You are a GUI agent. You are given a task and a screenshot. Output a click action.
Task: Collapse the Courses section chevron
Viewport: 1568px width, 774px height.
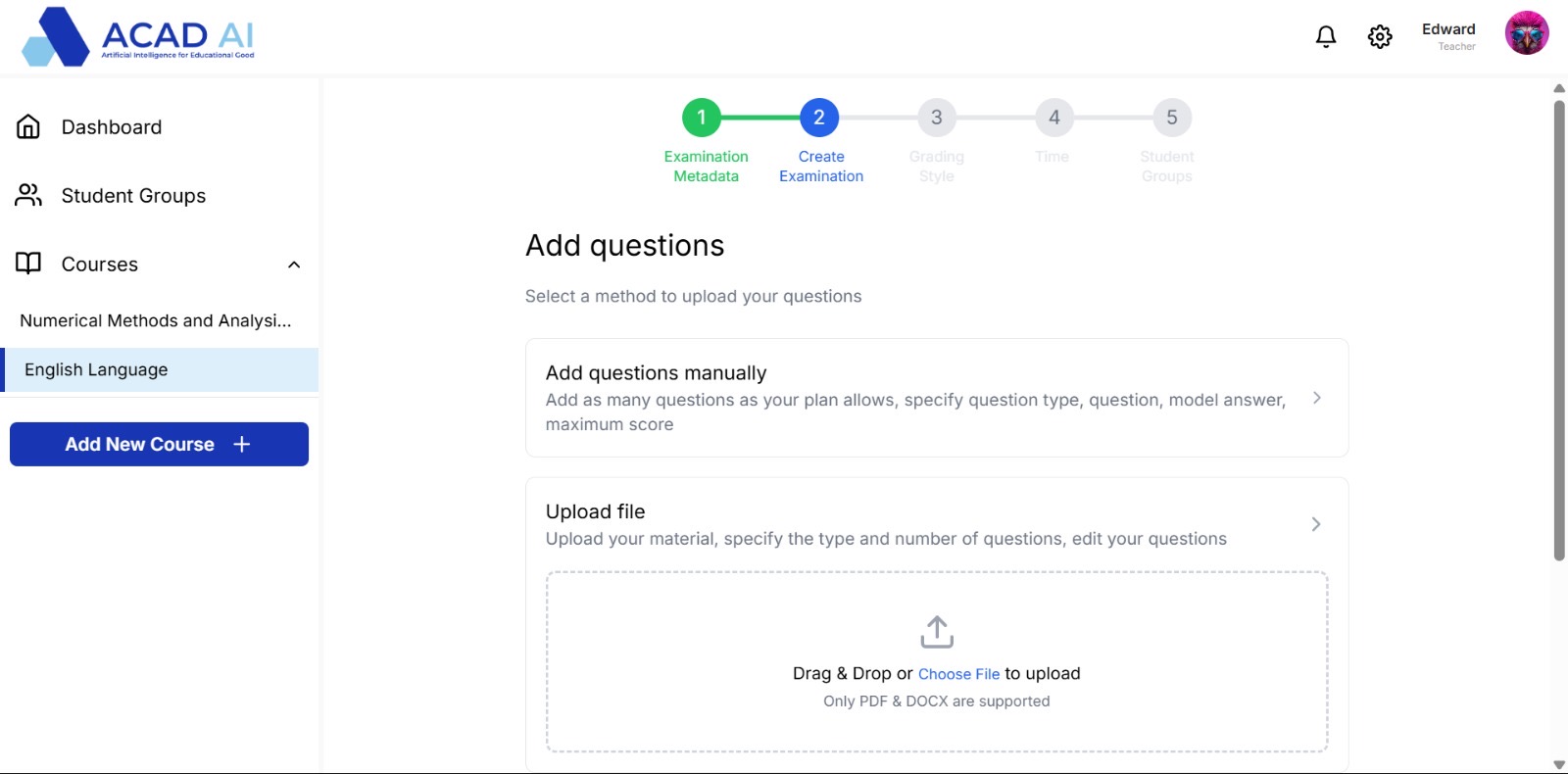point(294,265)
